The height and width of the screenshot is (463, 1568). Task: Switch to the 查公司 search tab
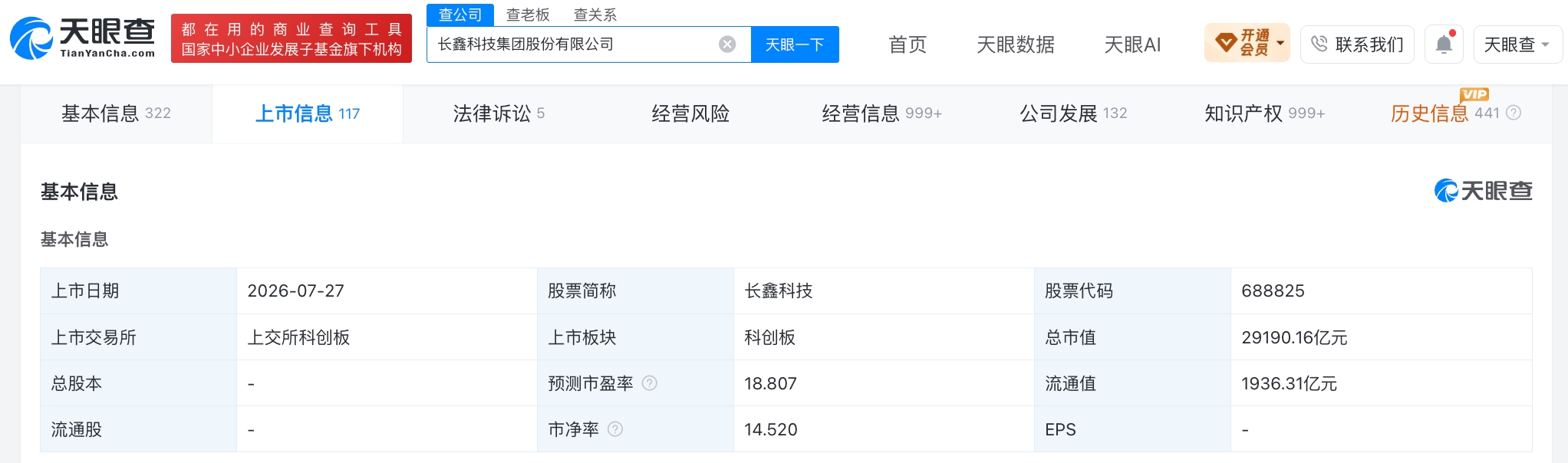click(460, 15)
